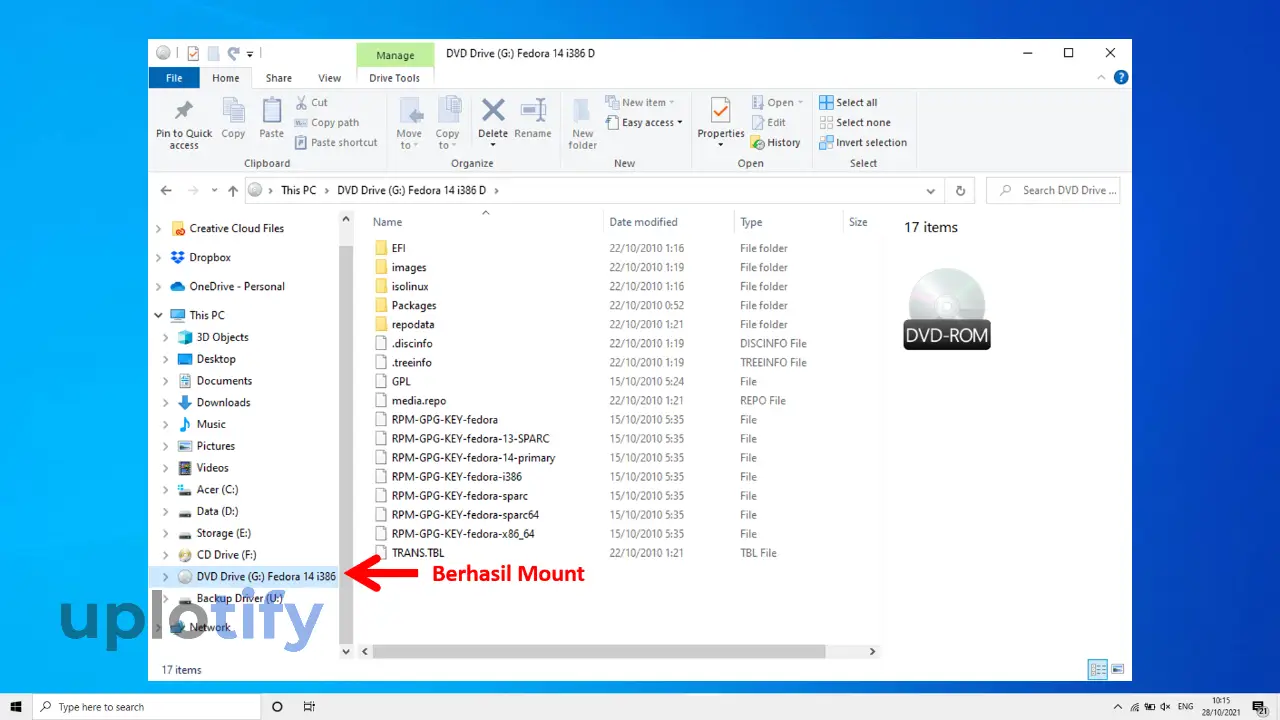The image size is (1280, 720).
Task: Select CD Drive (F:) in the tree
Action: pyautogui.click(x=226, y=555)
